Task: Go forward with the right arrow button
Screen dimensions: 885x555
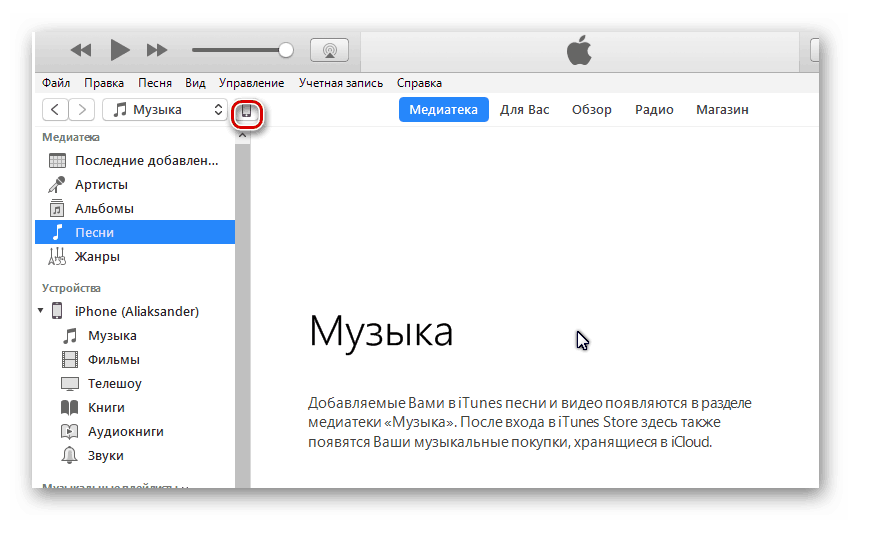Action: click(82, 110)
